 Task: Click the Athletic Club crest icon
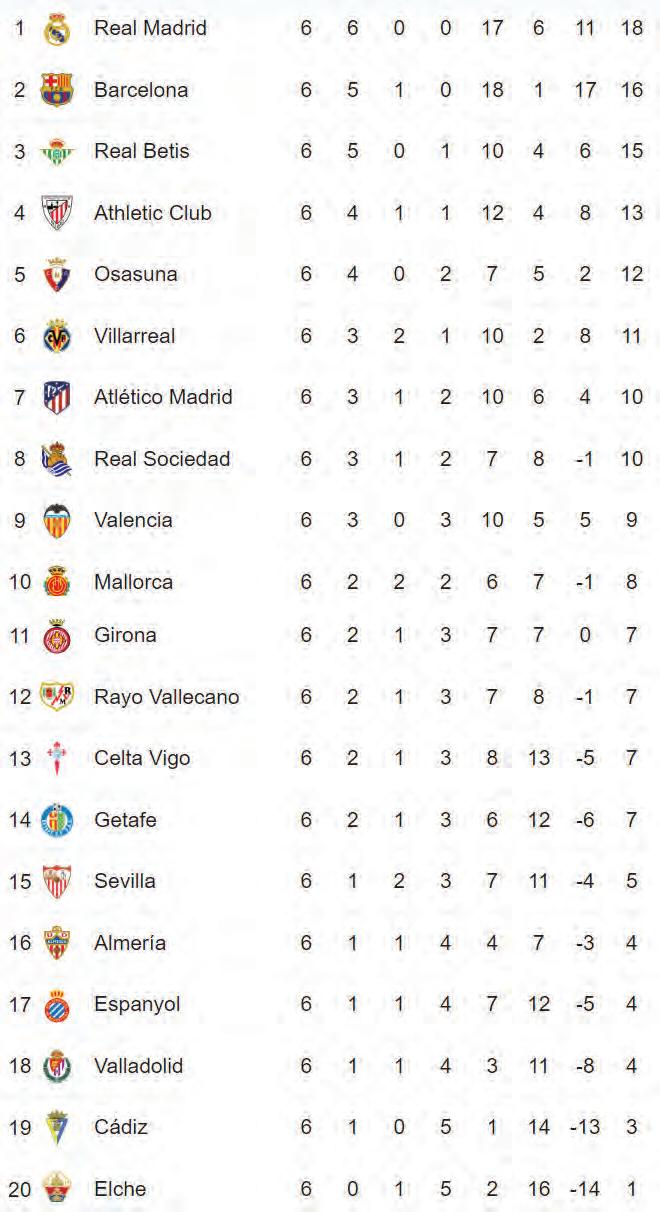tap(56, 213)
